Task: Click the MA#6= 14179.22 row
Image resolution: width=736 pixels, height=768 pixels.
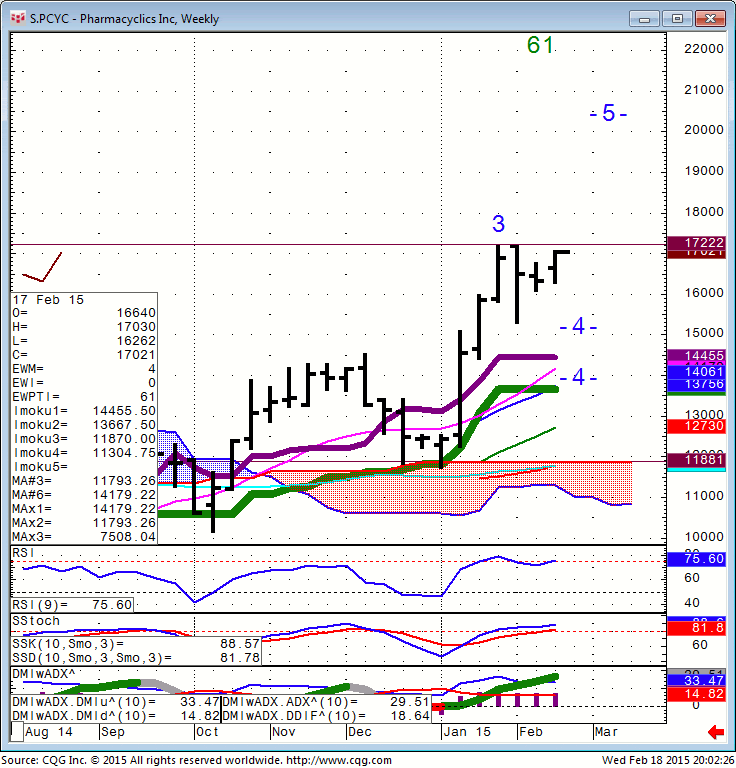Action: point(84,495)
